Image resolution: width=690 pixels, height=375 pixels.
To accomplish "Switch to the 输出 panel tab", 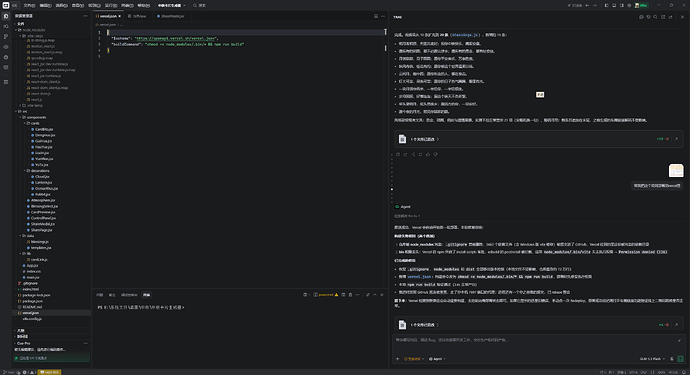I will pyautogui.click(x=112, y=295).
